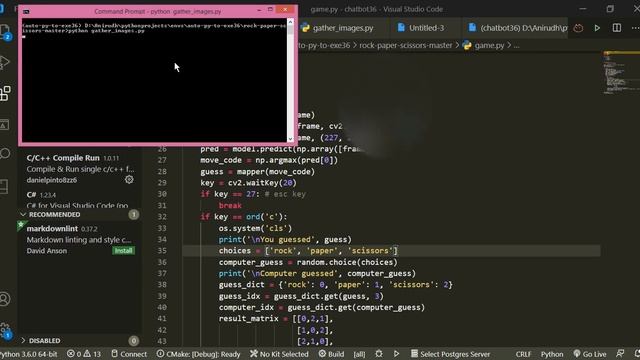The image size is (640, 360).
Task: Click the 'scissors' string on line 35
Action: click(370, 251)
